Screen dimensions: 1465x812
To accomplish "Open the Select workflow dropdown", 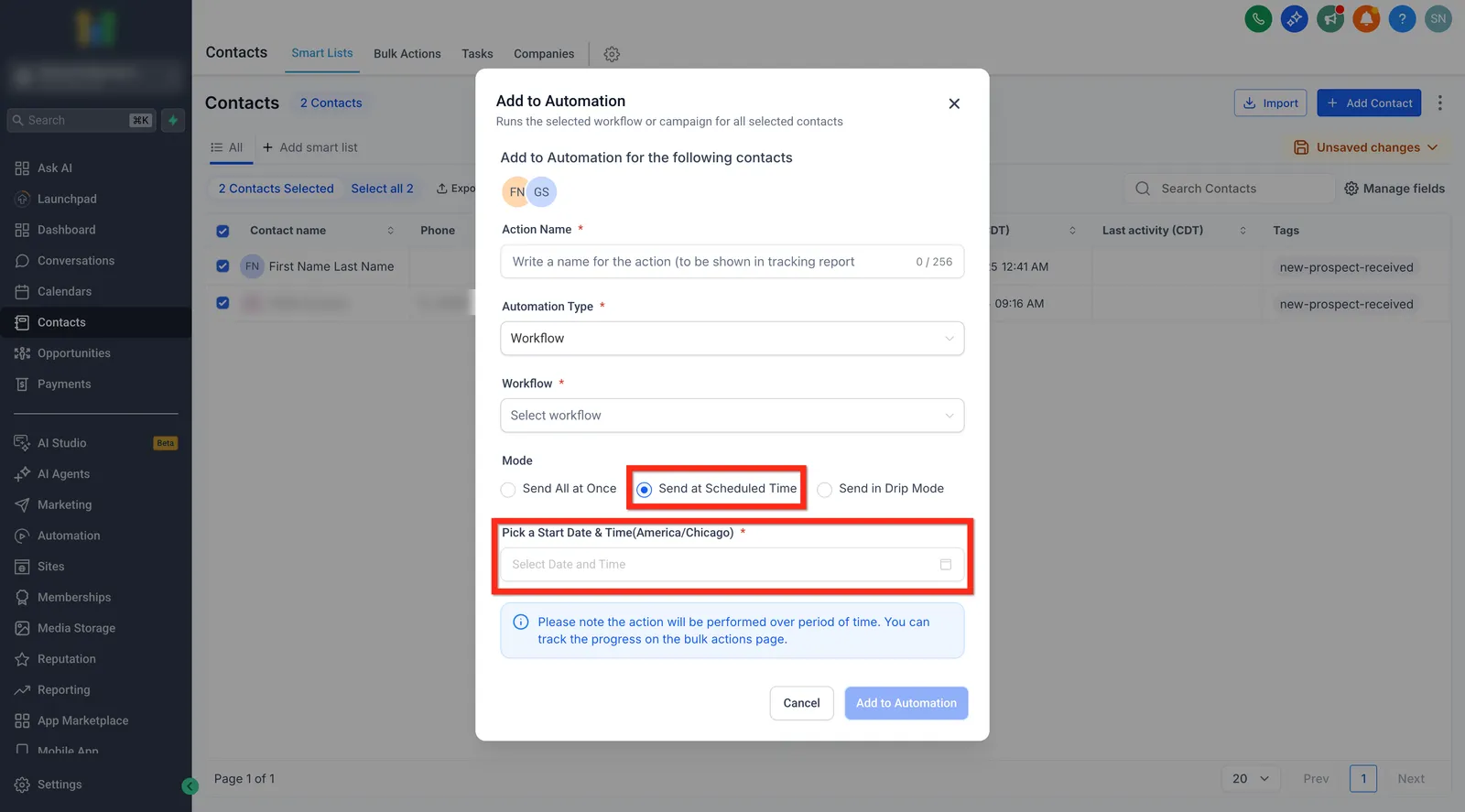I will pyautogui.click(x=732, y=416).
